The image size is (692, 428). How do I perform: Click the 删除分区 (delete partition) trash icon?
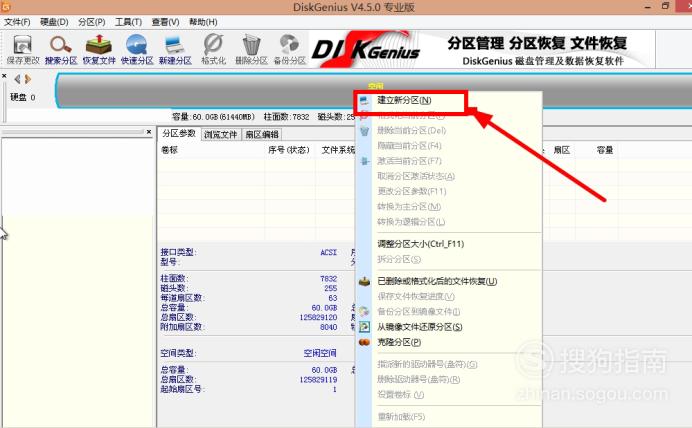click(251, 49)
